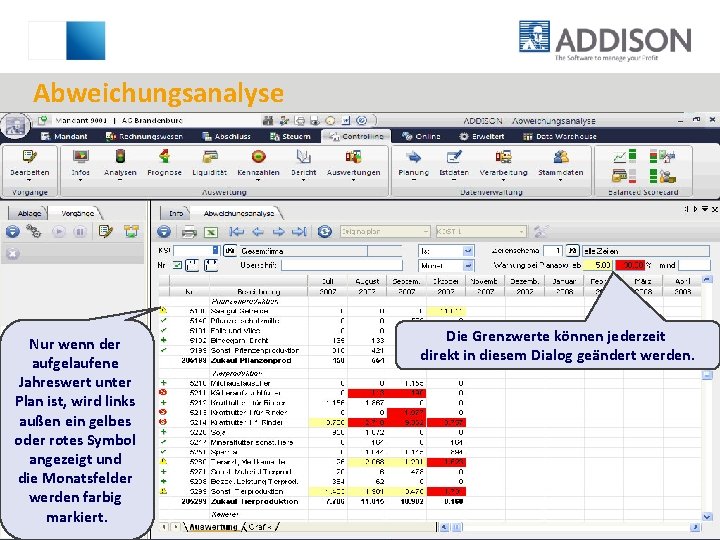720x540 pixels.
Task: Expand the Stammdaten dropdown arrow
Action: [561, 180]
